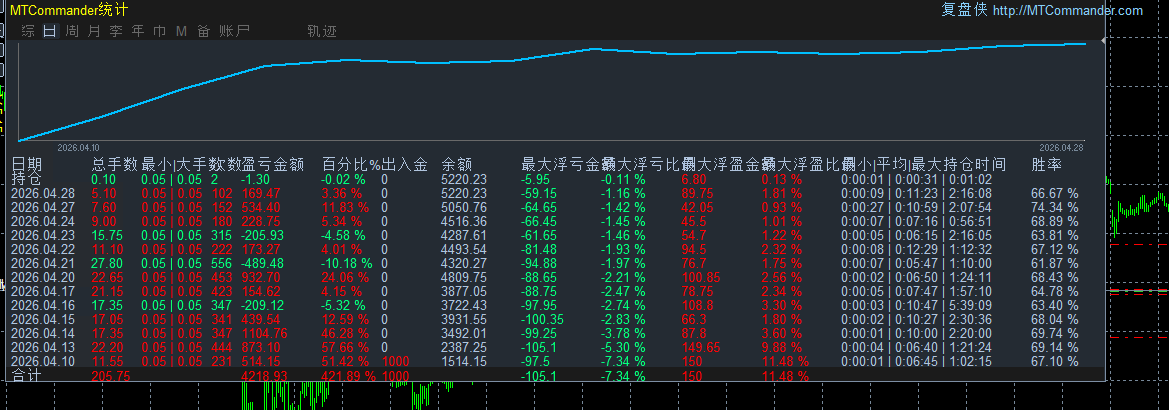Click the total lots 205.75
Viewport: 1169px width, 410px height.
(x=110, y=376)
